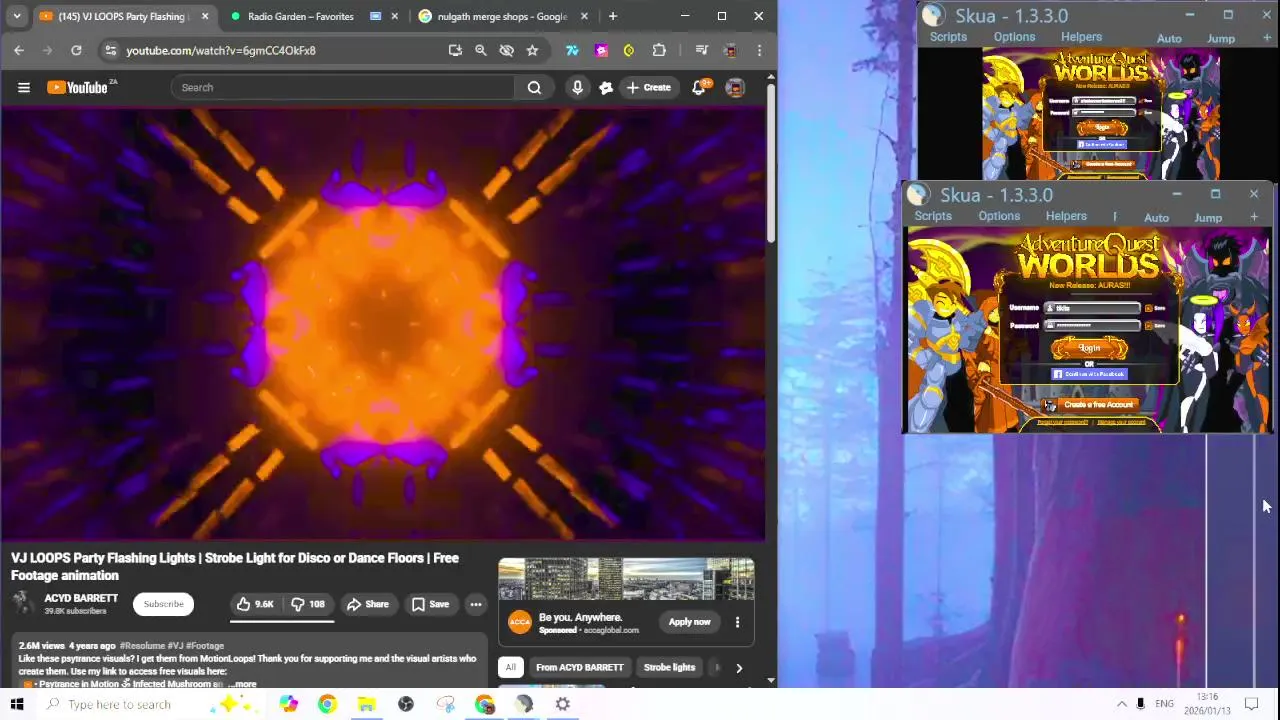Bookmark this page with the star icon
The width and height of the screenshot is (1280, 720).
pyautogui.click(x=532, y=50)
